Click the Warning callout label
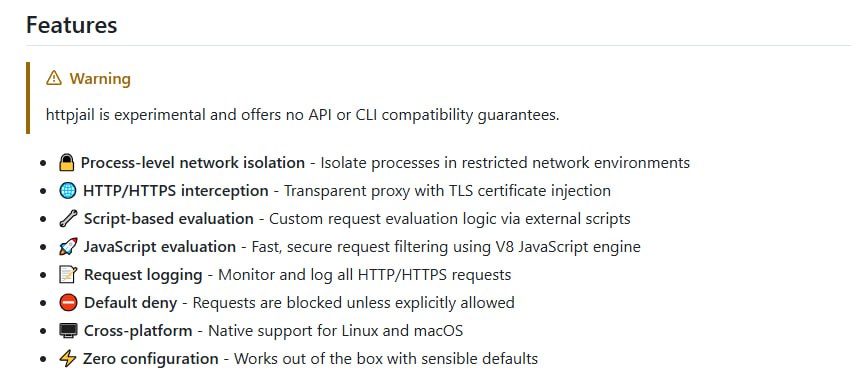The height and width of the screenshot is (386, 851). tap(100, 79)
